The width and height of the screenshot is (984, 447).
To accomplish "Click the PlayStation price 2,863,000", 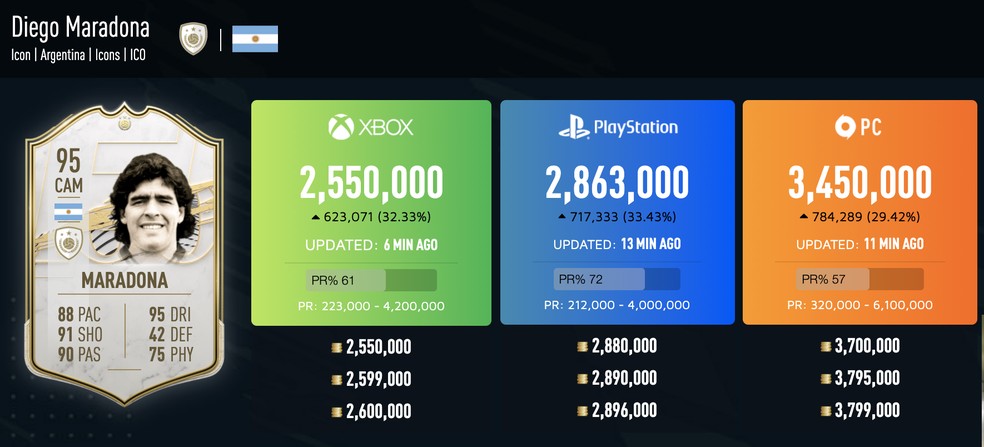I will [616, 183].
